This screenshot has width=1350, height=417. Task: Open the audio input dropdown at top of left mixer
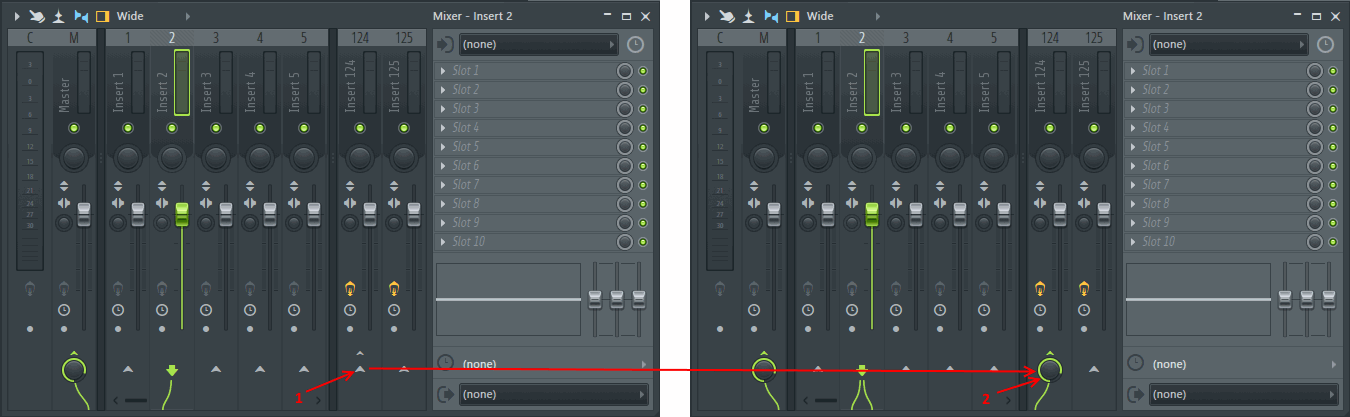click(x=539, y=45)
